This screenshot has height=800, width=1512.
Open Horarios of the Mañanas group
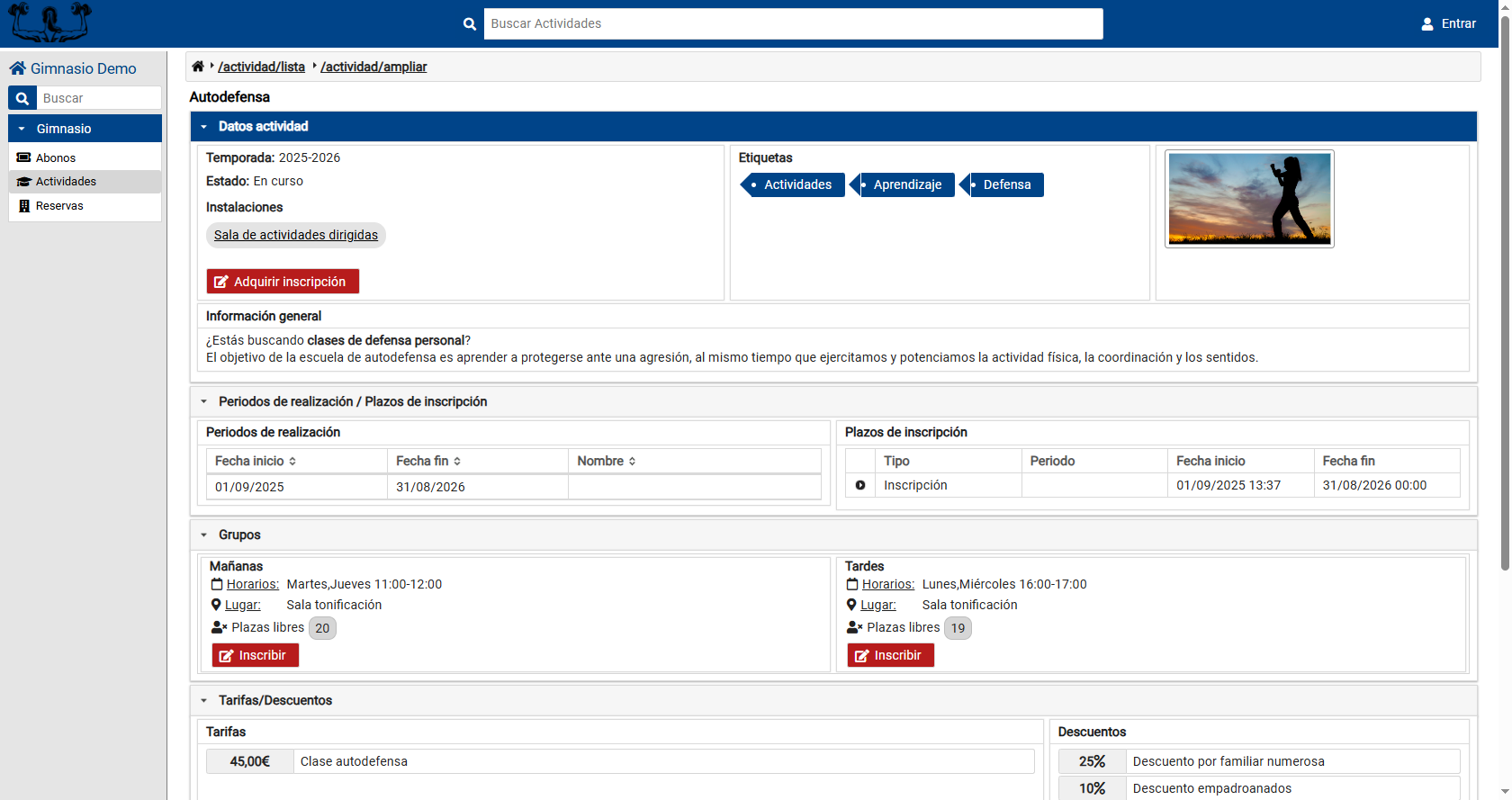251,584
